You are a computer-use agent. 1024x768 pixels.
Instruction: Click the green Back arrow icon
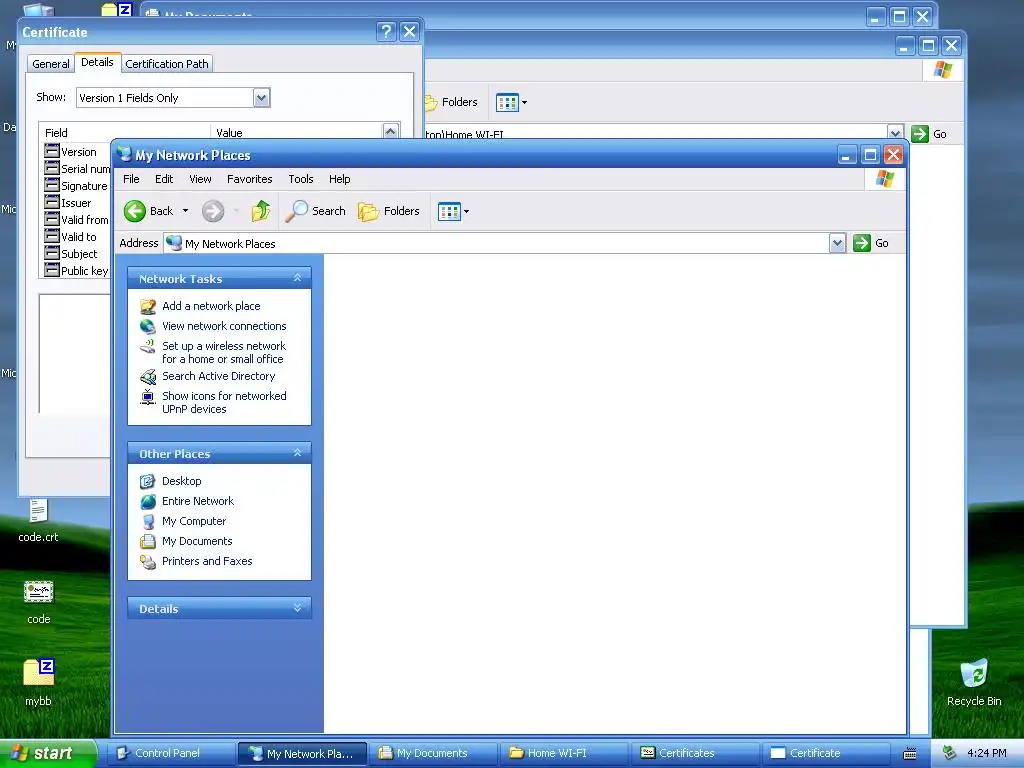tap(135, 211)
